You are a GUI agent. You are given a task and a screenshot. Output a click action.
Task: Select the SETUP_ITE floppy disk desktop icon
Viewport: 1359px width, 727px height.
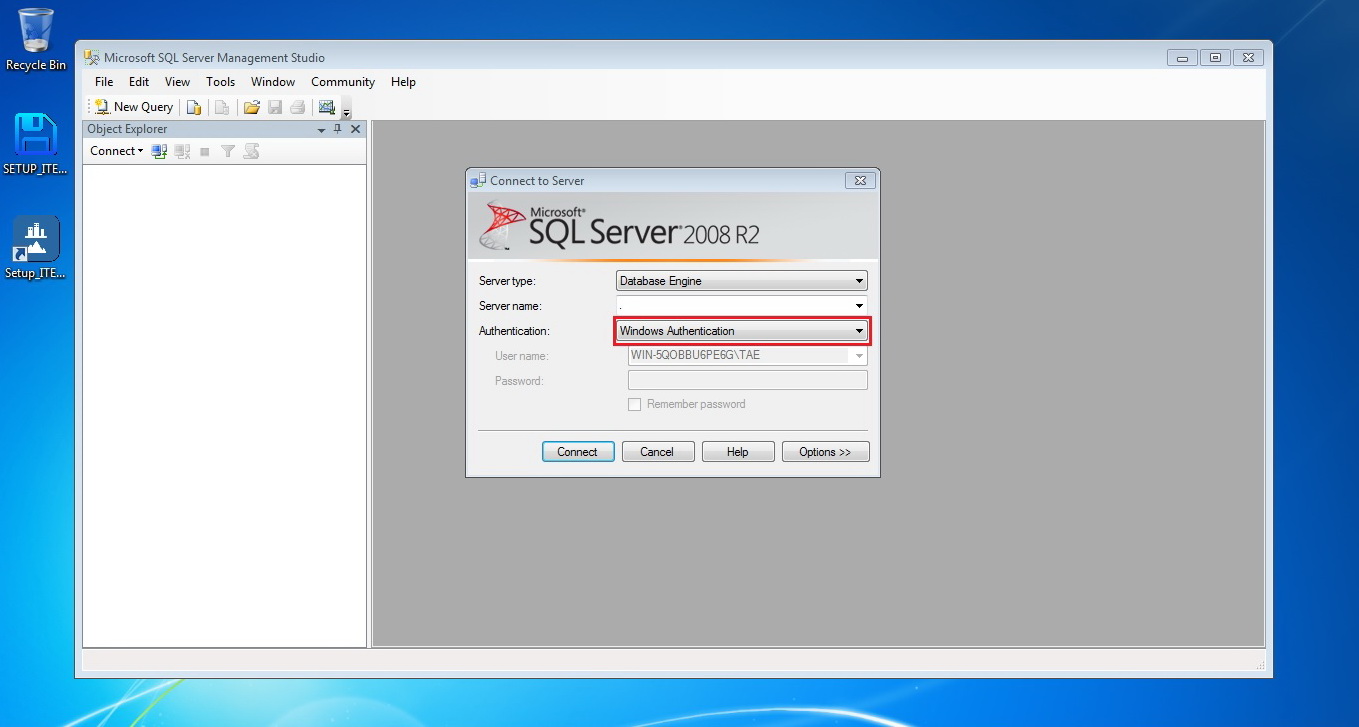36,144
